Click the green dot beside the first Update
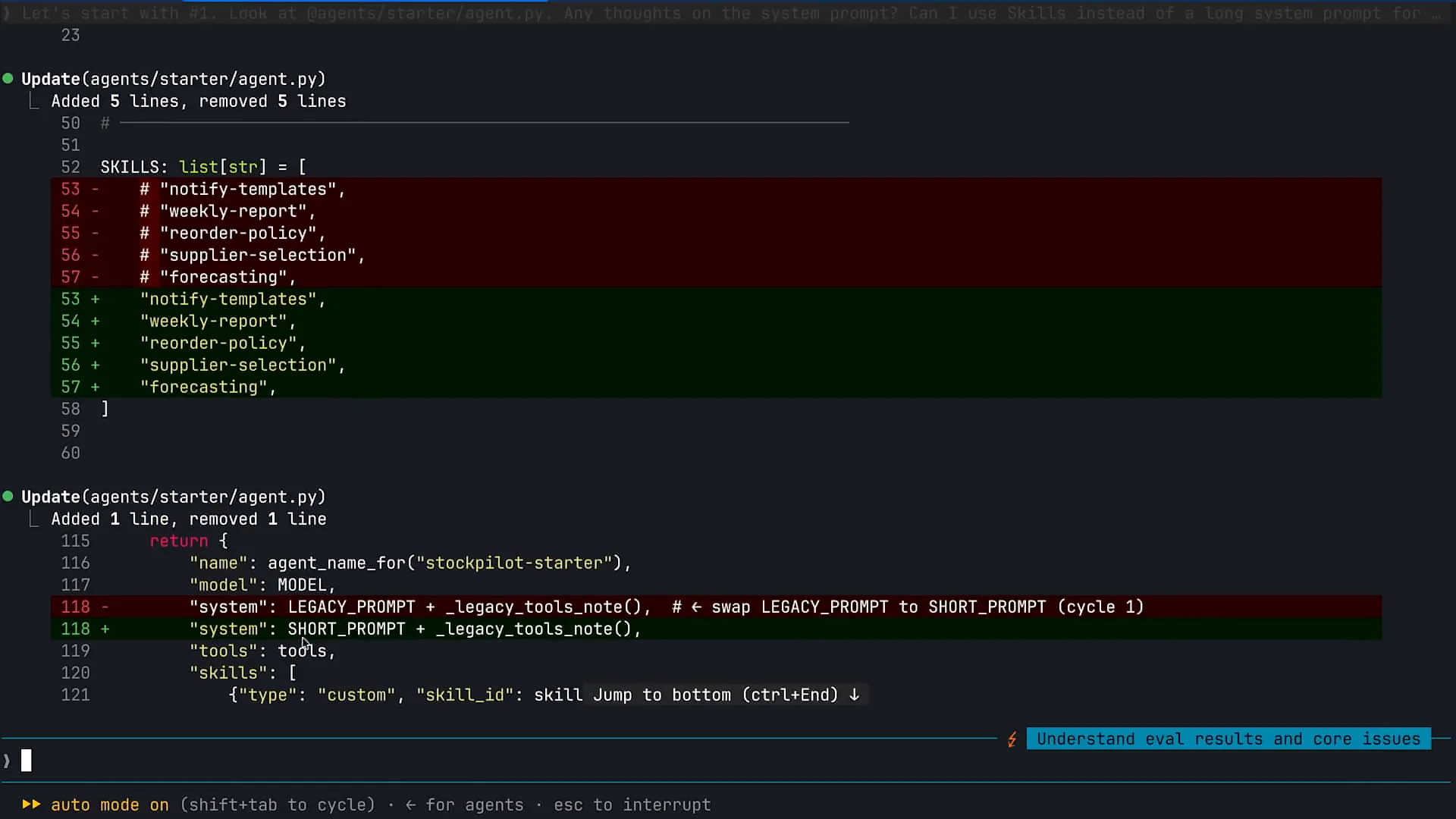This screenshot has width=1456, height=819. (x=8, y=78)
